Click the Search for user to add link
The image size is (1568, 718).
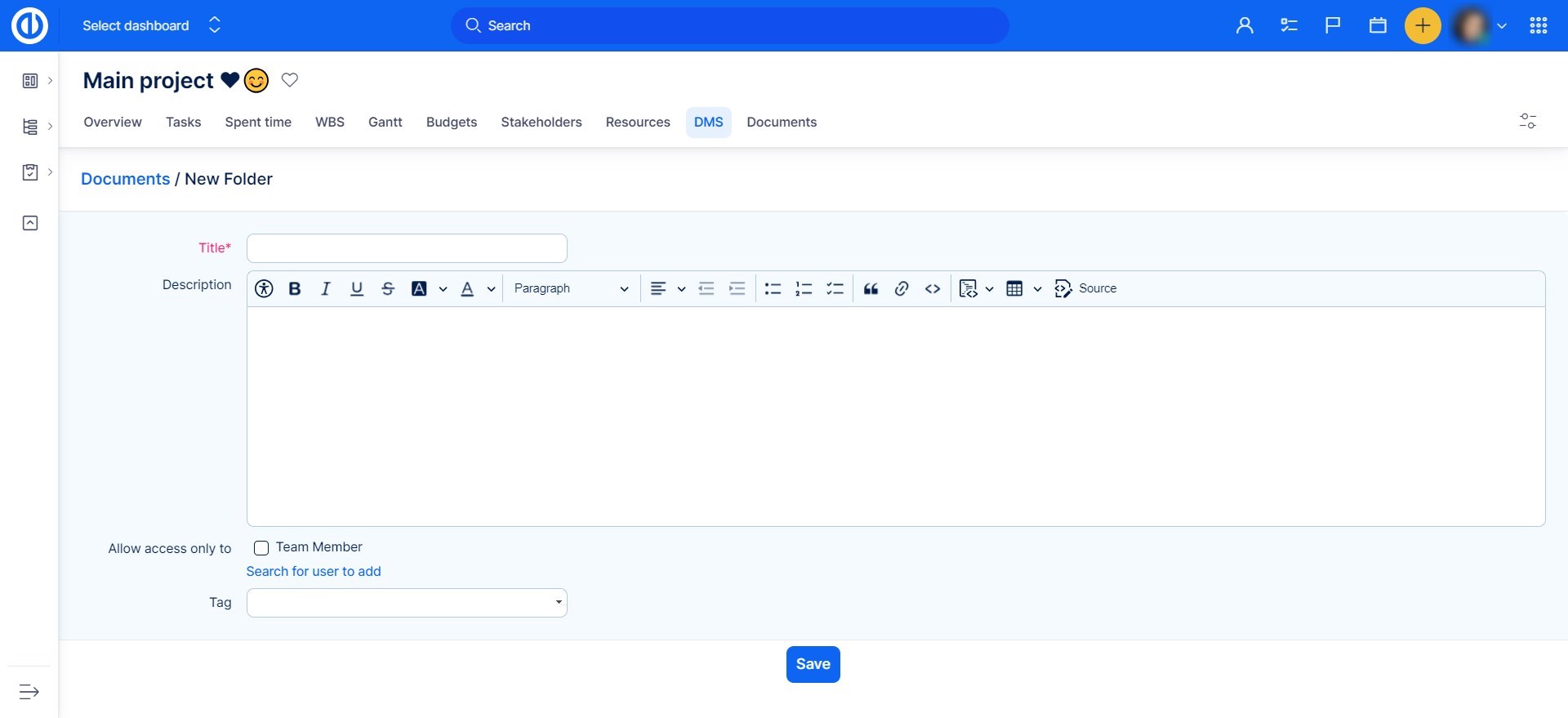tap(314, 572)
